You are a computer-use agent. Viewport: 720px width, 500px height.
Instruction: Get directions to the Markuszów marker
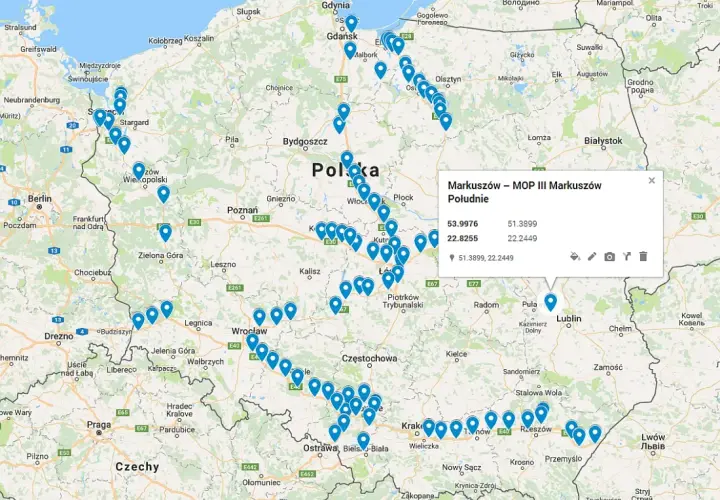626,256
